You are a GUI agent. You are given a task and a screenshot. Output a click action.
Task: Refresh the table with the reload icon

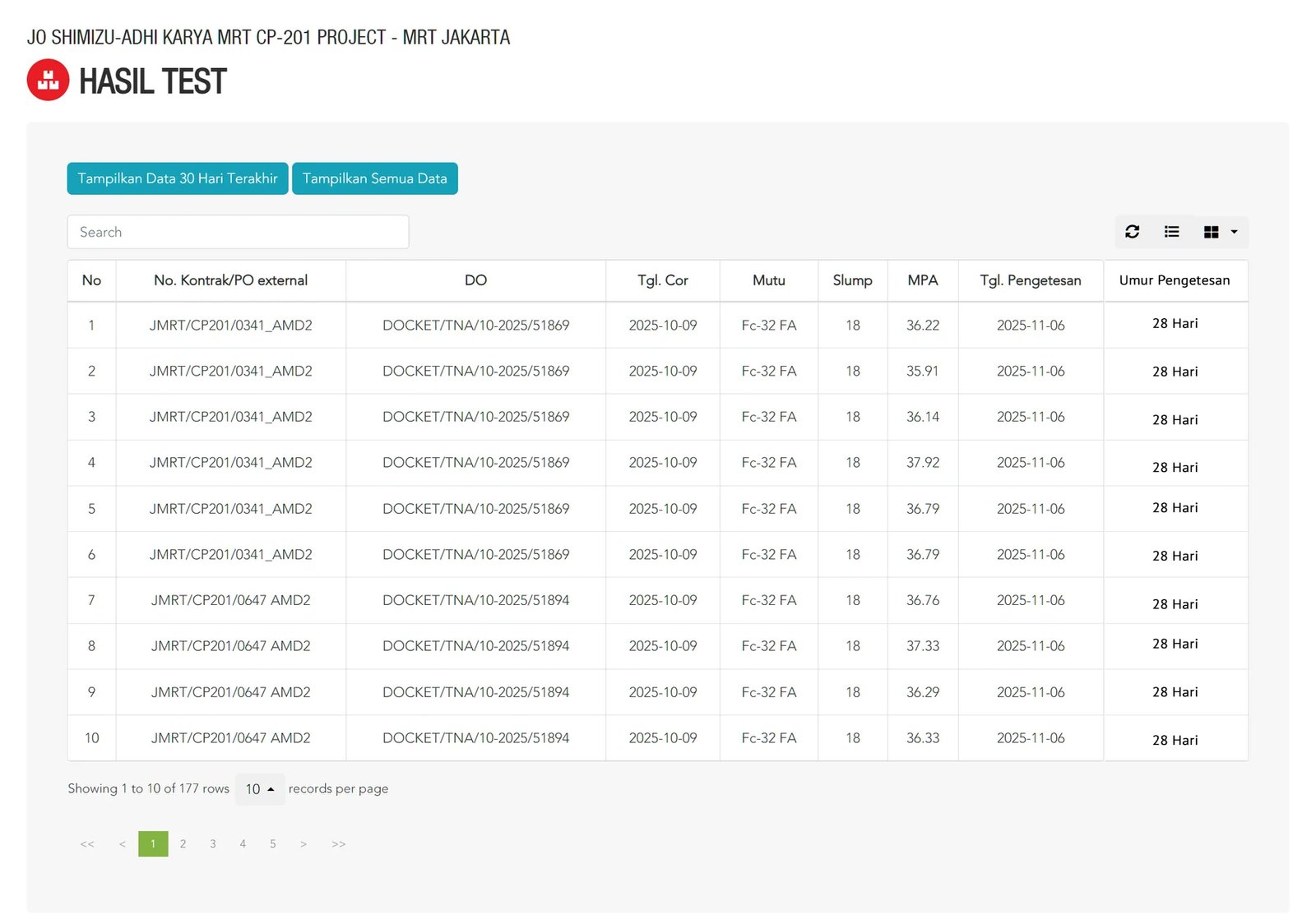coord(1133,232)
